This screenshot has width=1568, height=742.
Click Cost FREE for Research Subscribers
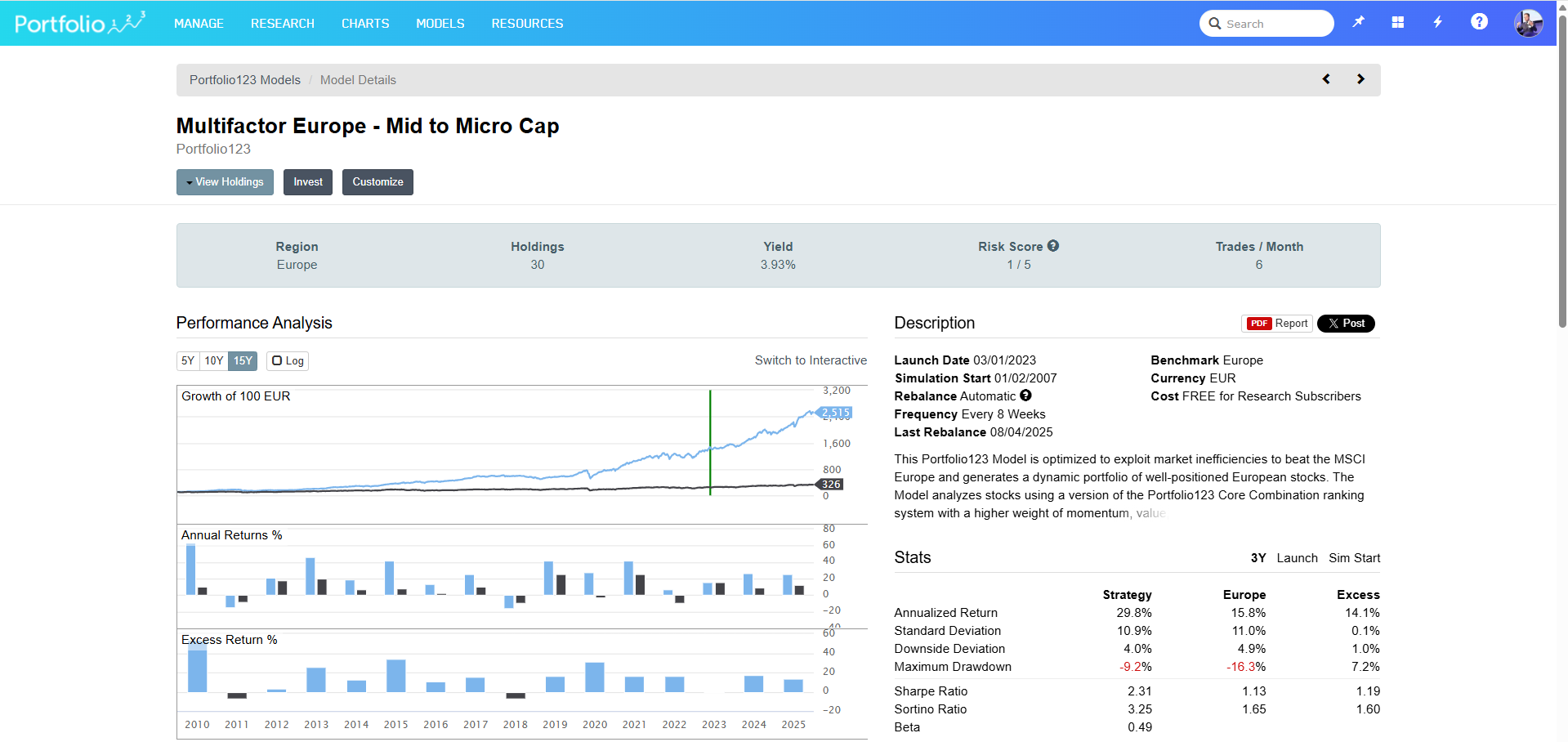[x=1256, y=396]
